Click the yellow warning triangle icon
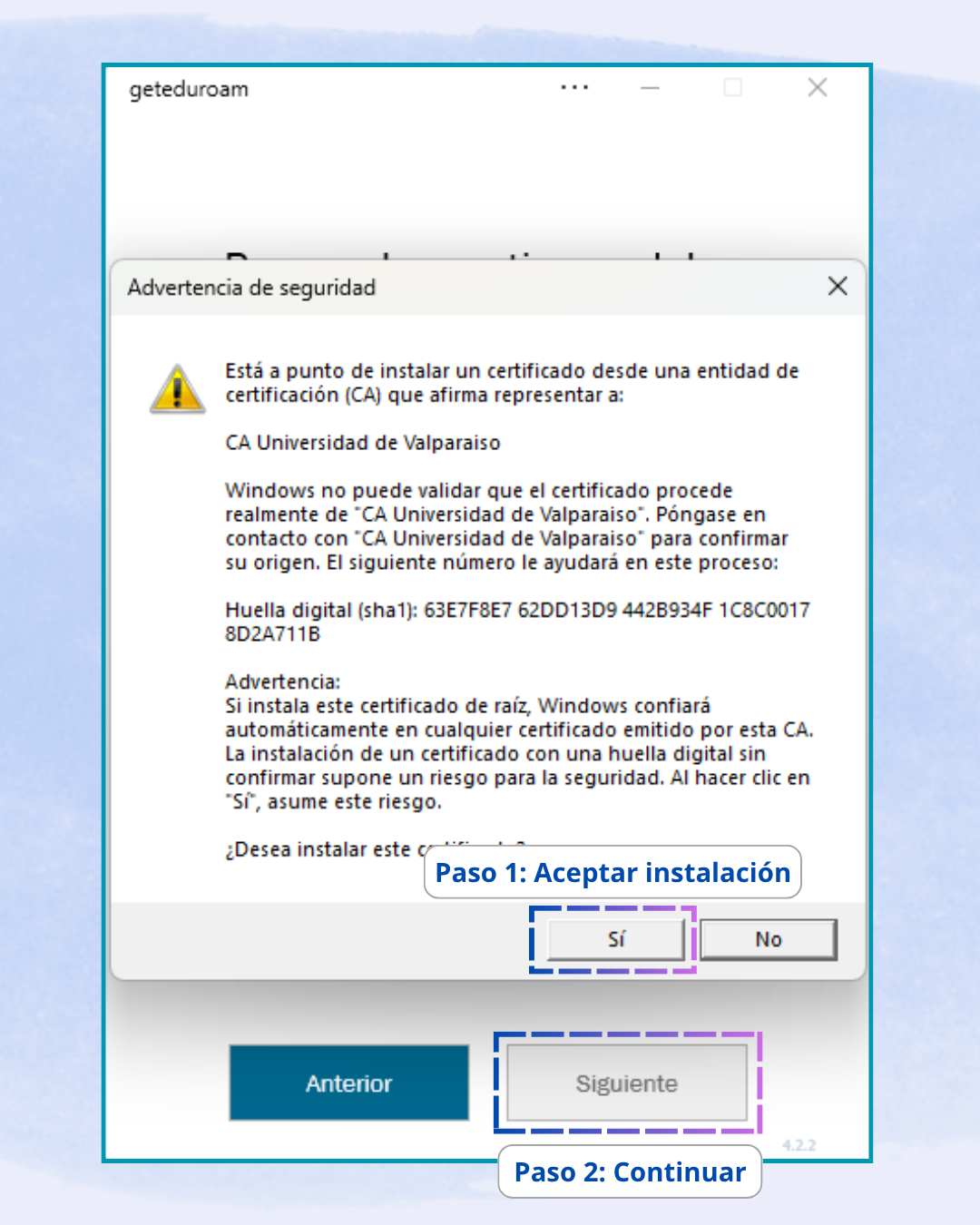The height and width of the screenshot is (1225, 980). [178, 388]
